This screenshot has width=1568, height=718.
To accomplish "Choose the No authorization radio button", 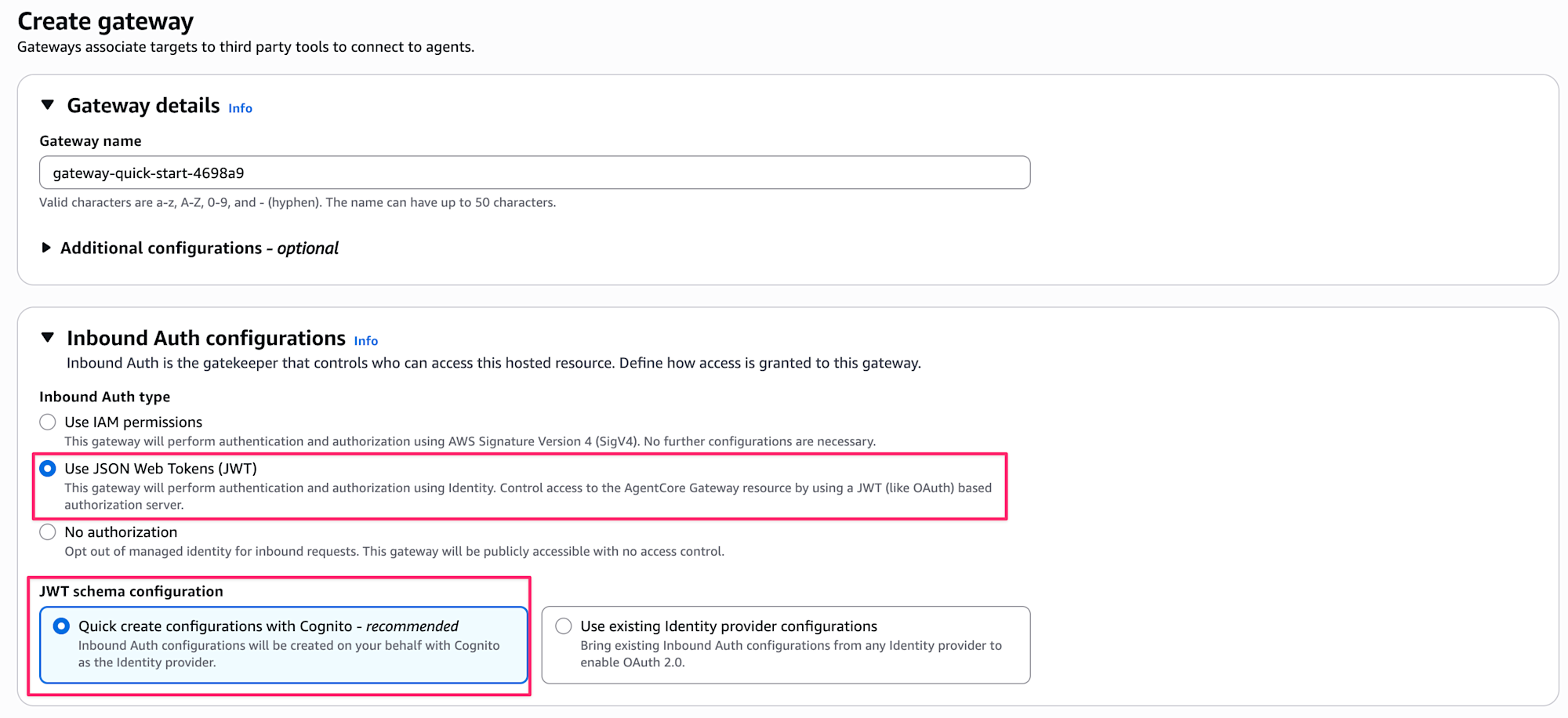I will pos(48,532).
